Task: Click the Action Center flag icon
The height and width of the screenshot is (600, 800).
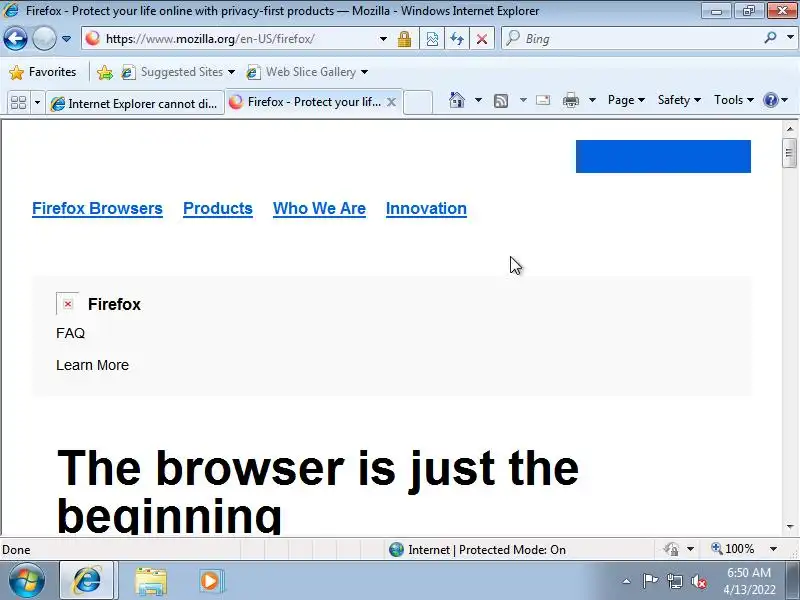Action: pyautogui.click(x=650, y=581)
